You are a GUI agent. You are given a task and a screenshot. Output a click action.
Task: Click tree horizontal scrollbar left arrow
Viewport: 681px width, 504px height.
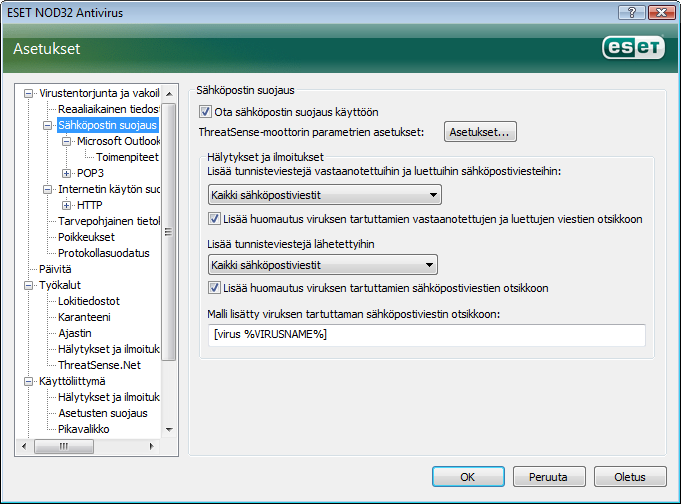pos(24,446)
